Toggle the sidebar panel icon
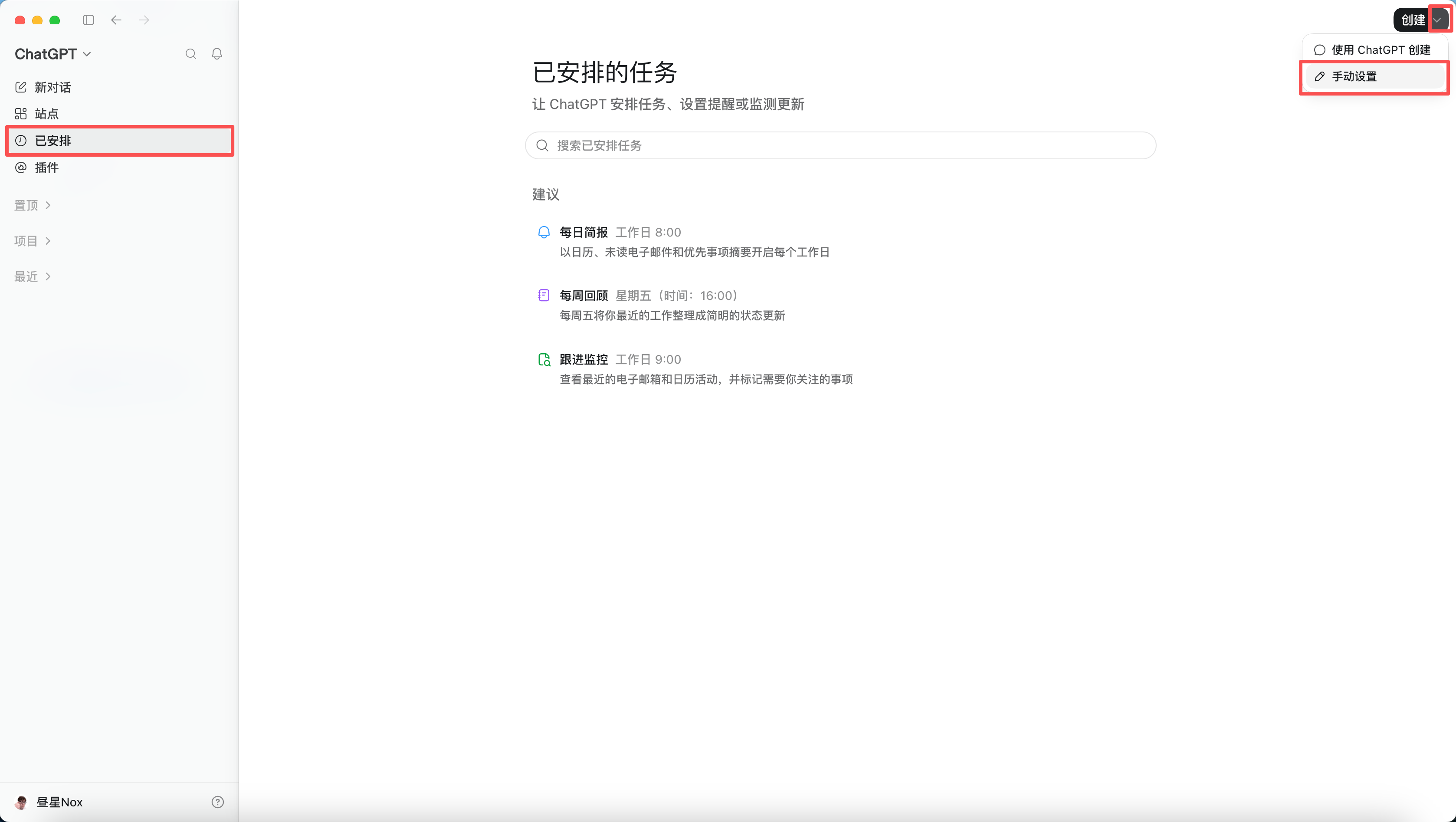 pyautogui.click(x=88, y=20)
